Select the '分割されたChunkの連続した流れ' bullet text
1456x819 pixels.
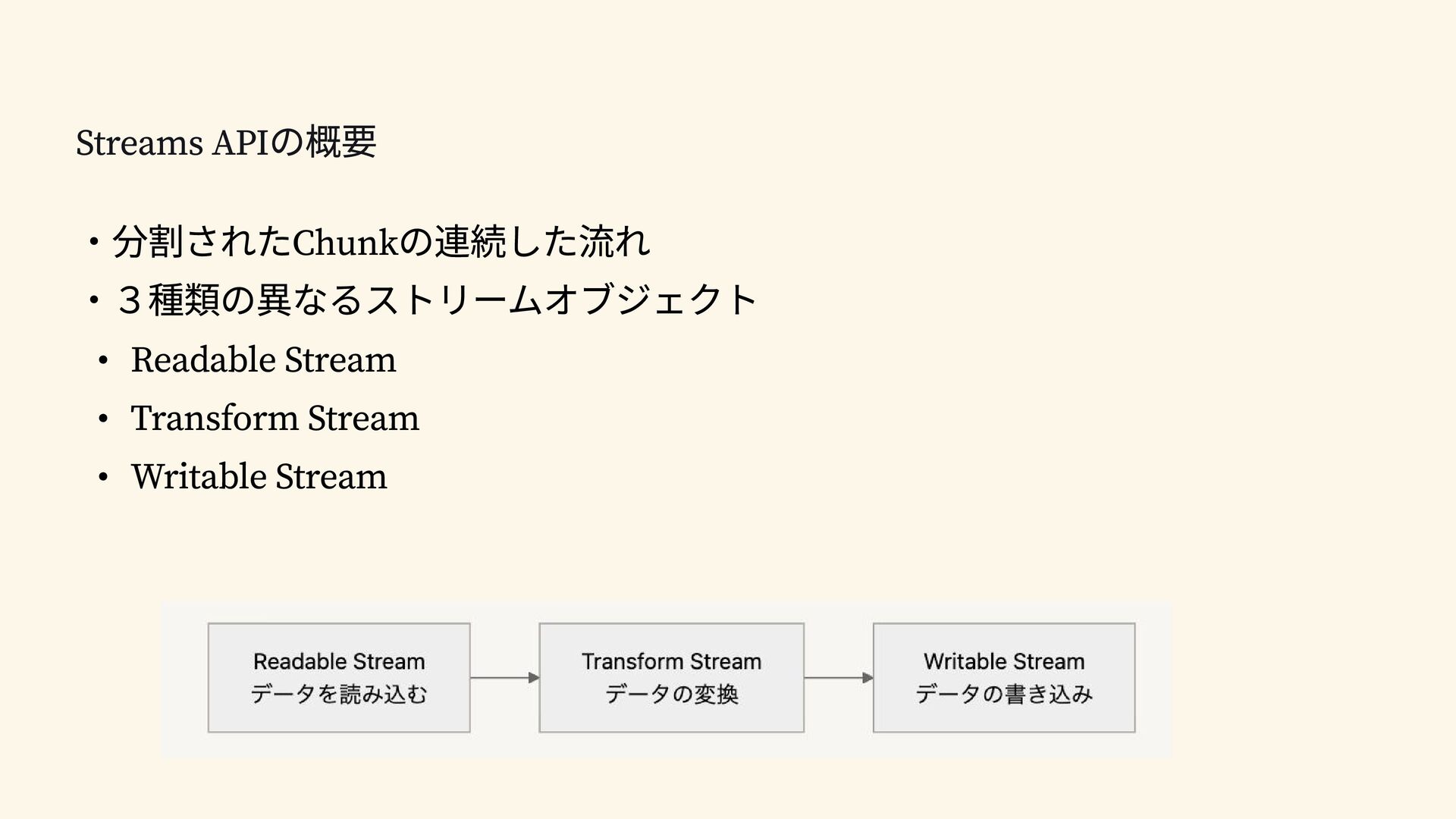point(381,242)
